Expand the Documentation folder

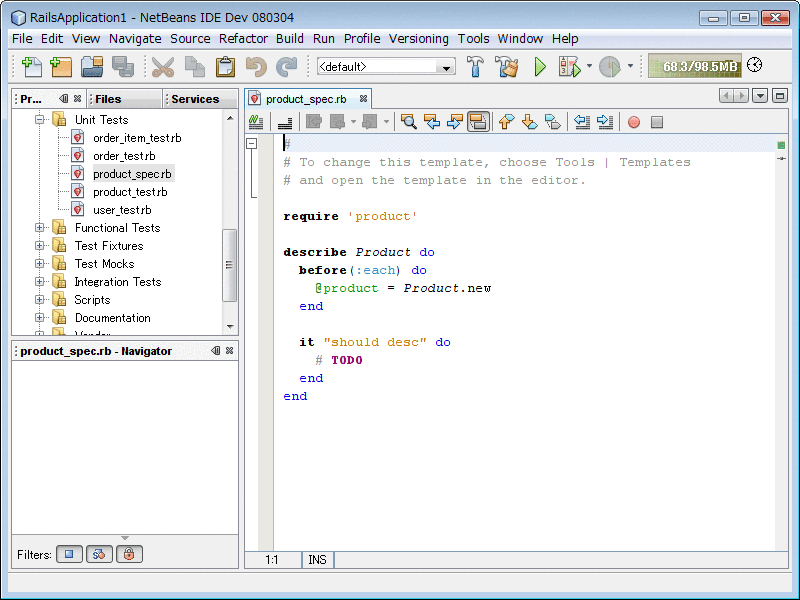pyautogui.click(x=39, y=317)
